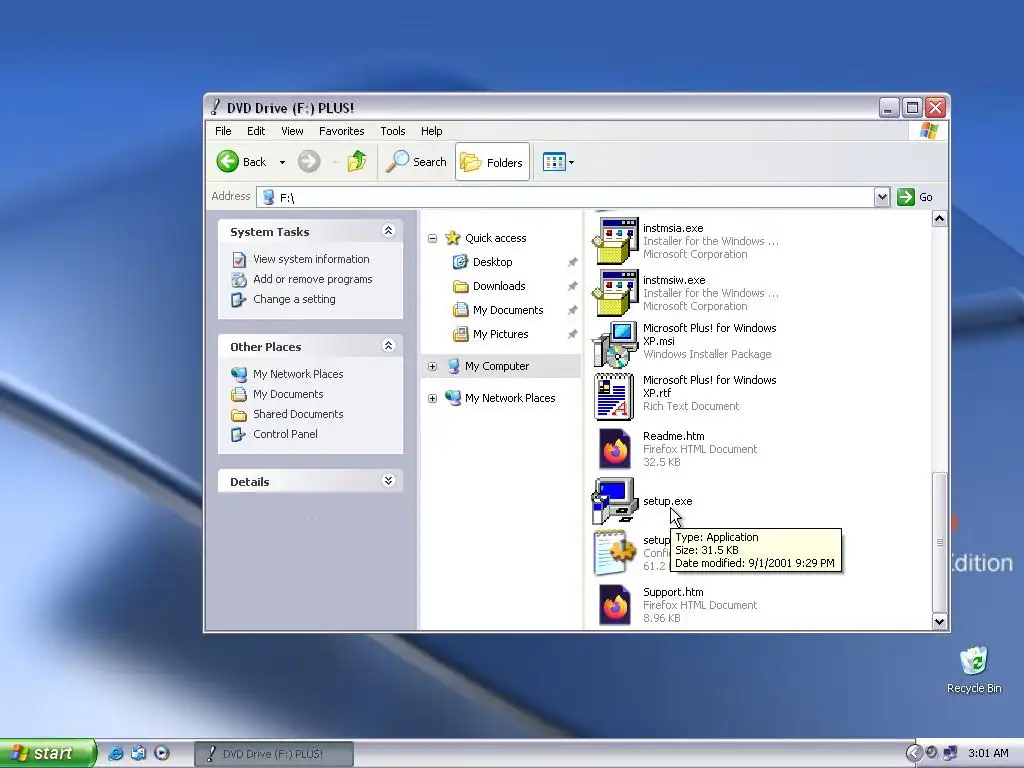Viewport: 1024px width, 768px height.
Task: Select Desktop in folder tree
Action: 492,262
